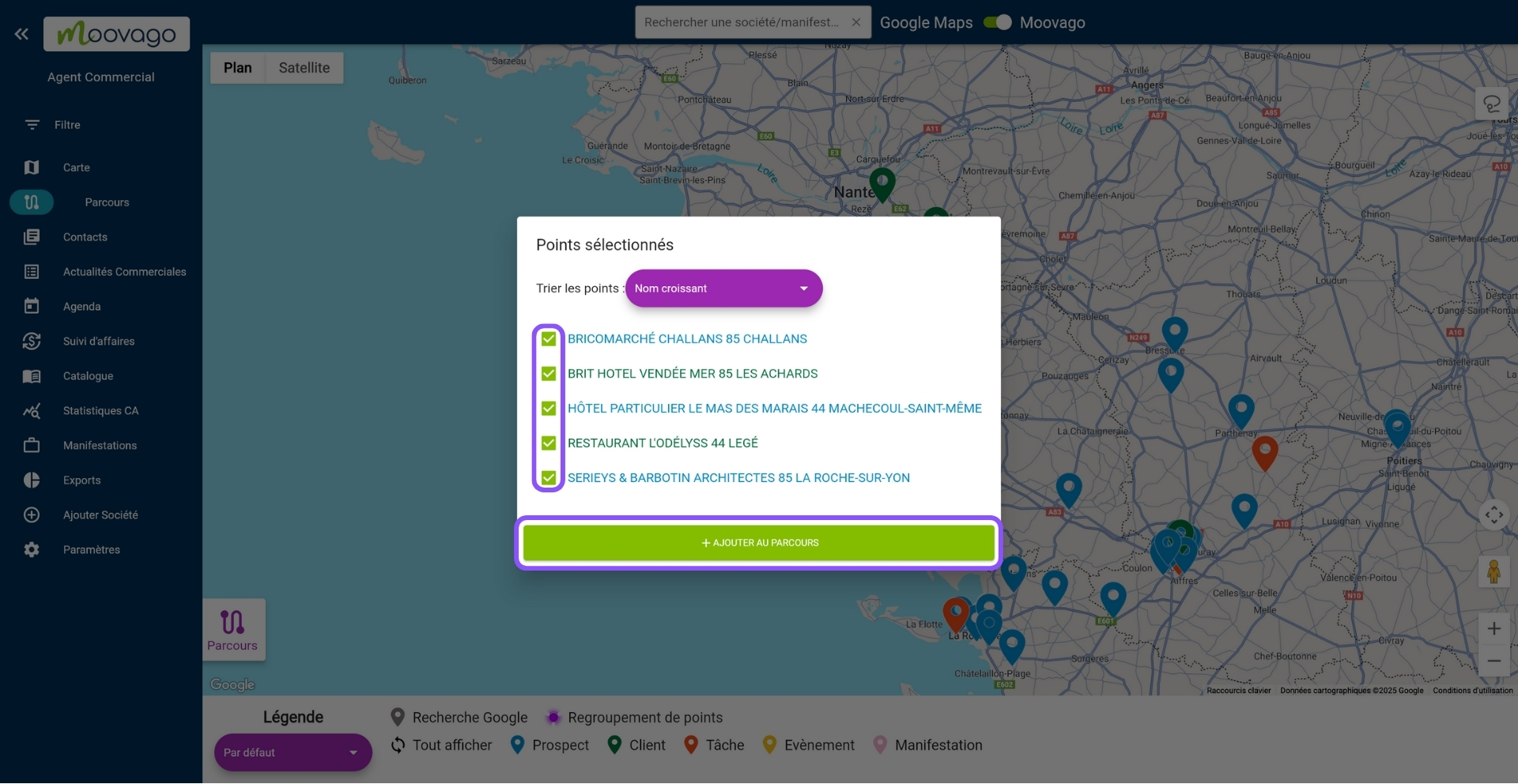Switch to Satellite map view
The width and height of the screenshot is (1518, 784).
(304, 67)
